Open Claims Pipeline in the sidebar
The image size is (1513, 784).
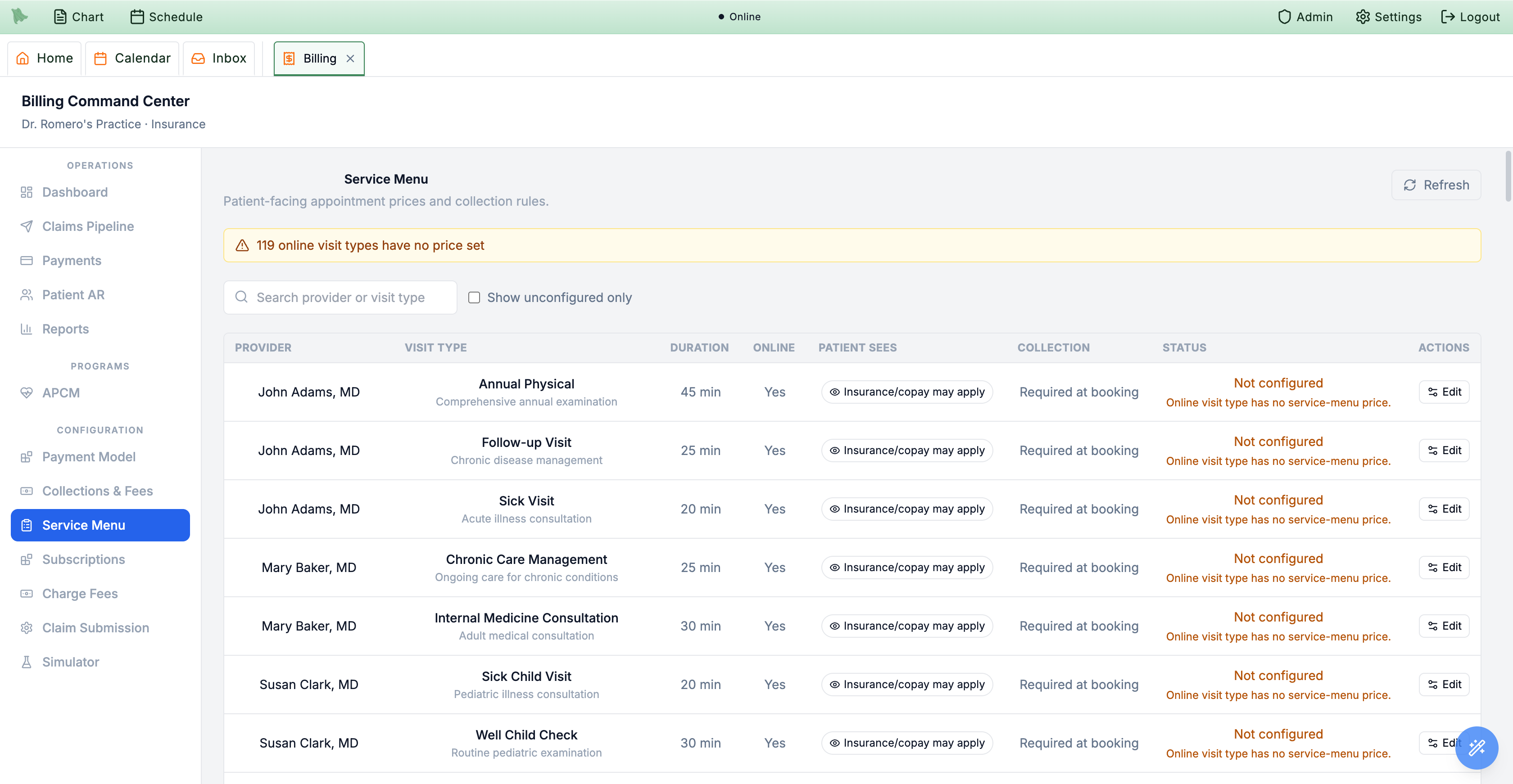pos(100,226)
